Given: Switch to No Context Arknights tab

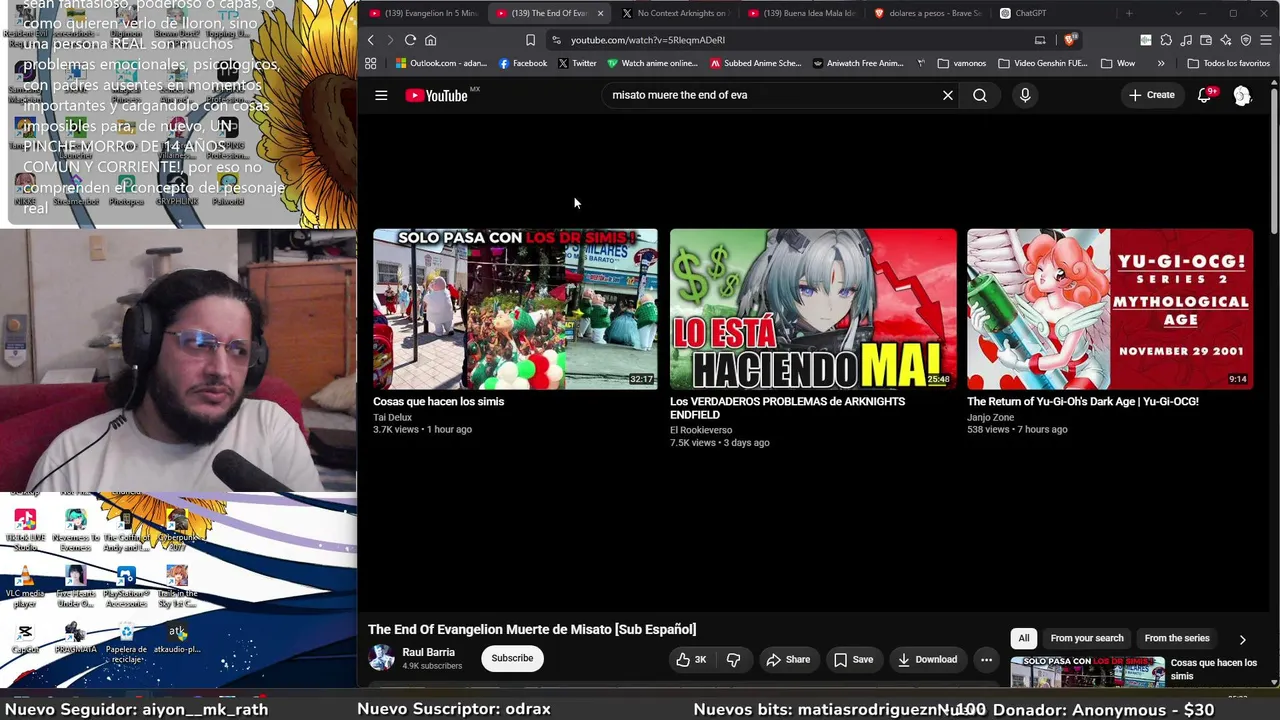Looking at the screenshot, I should pyautogui.click(x=674, y=13).
